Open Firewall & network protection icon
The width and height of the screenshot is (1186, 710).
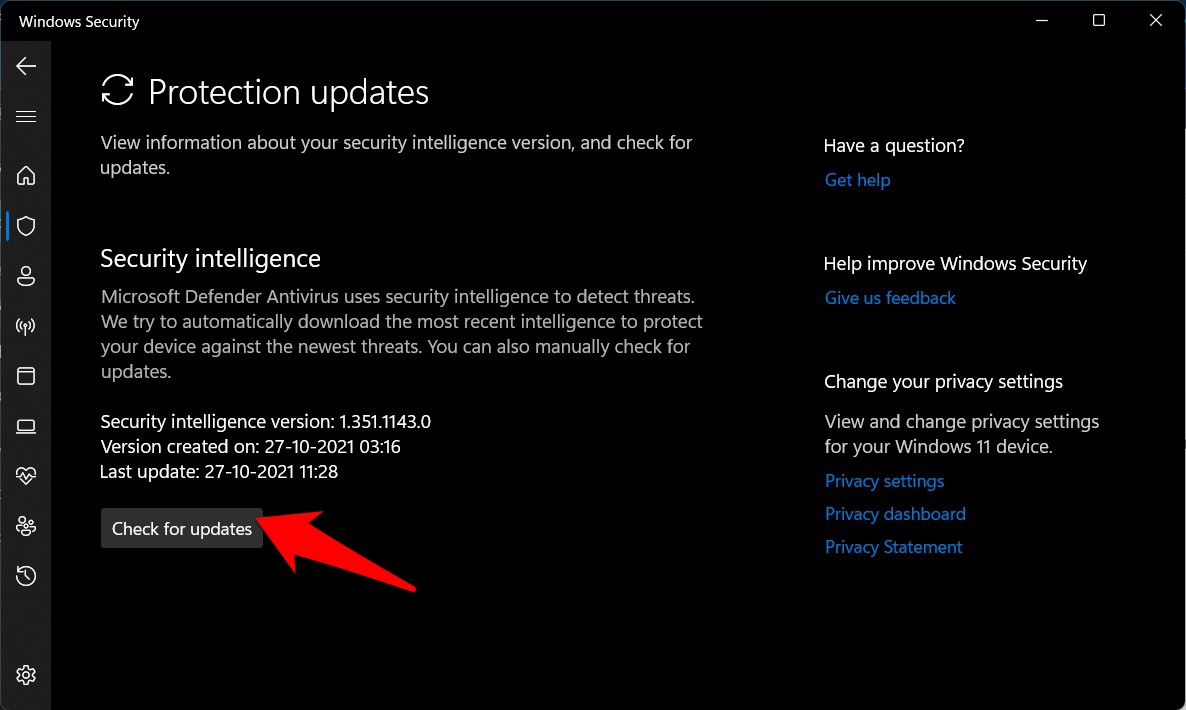click(26, 326)
